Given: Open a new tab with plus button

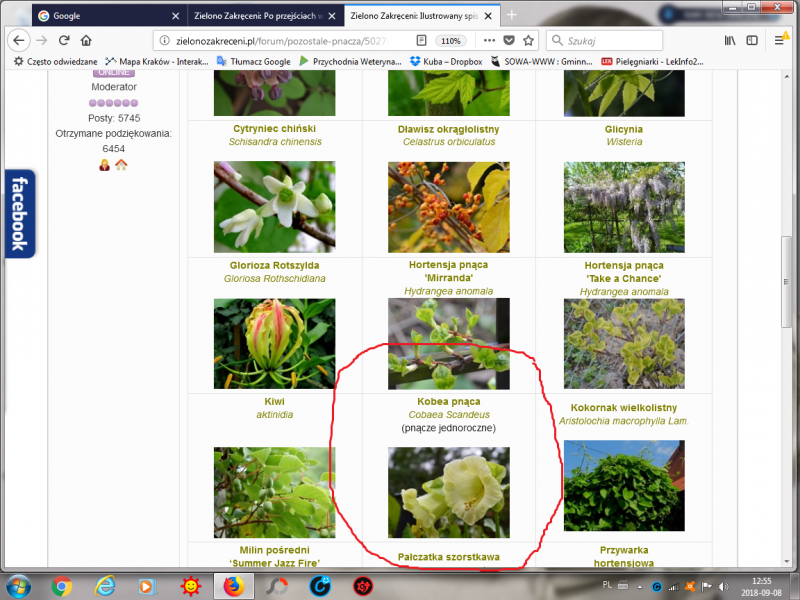Looking at the screenshot, I should (512, 16).
